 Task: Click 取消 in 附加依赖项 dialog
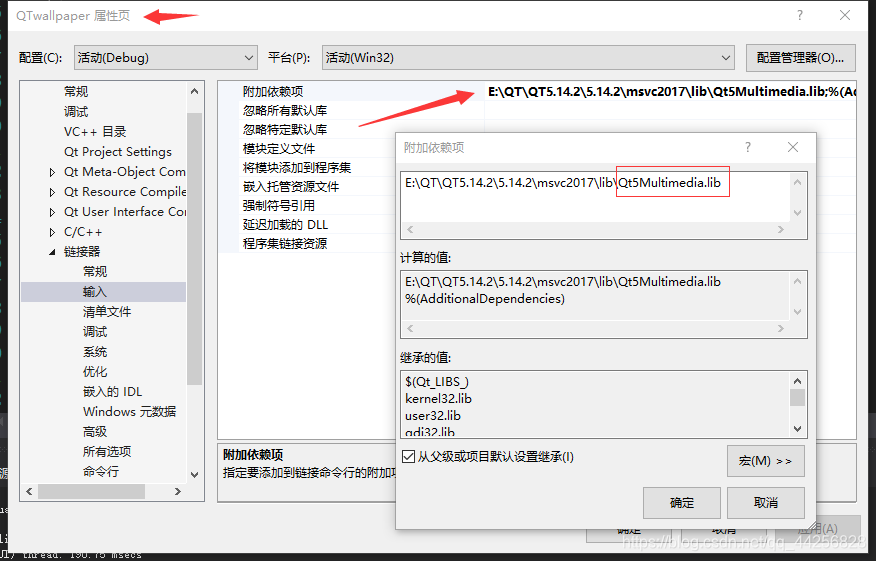pyautogui.click(x=765, y=503)
